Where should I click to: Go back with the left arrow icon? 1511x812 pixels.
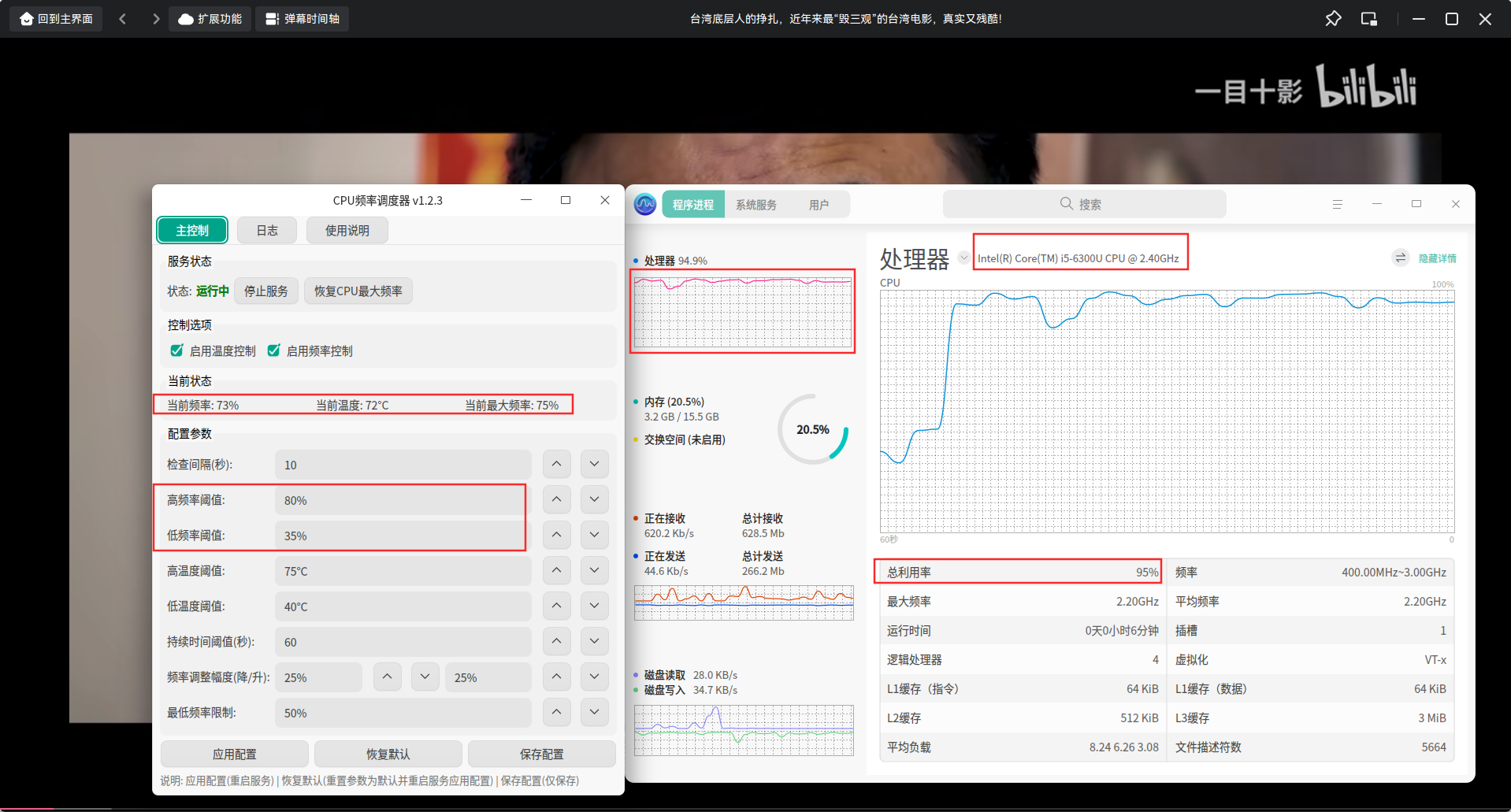pos(122,19)
